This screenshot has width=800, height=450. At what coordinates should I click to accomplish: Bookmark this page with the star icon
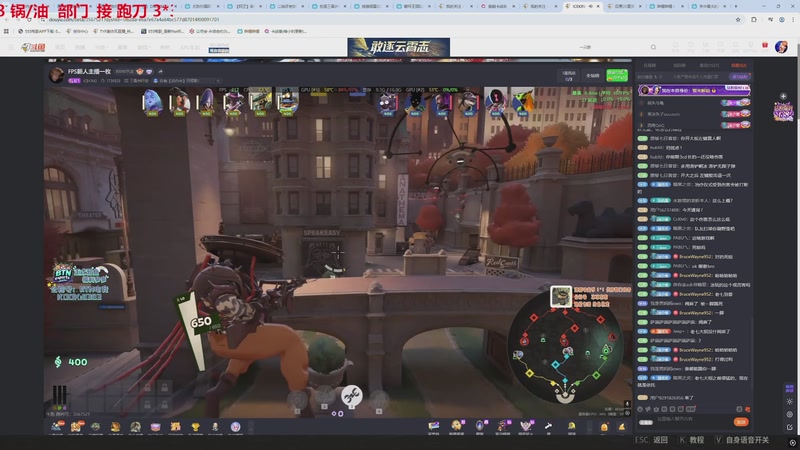[738, 19]
